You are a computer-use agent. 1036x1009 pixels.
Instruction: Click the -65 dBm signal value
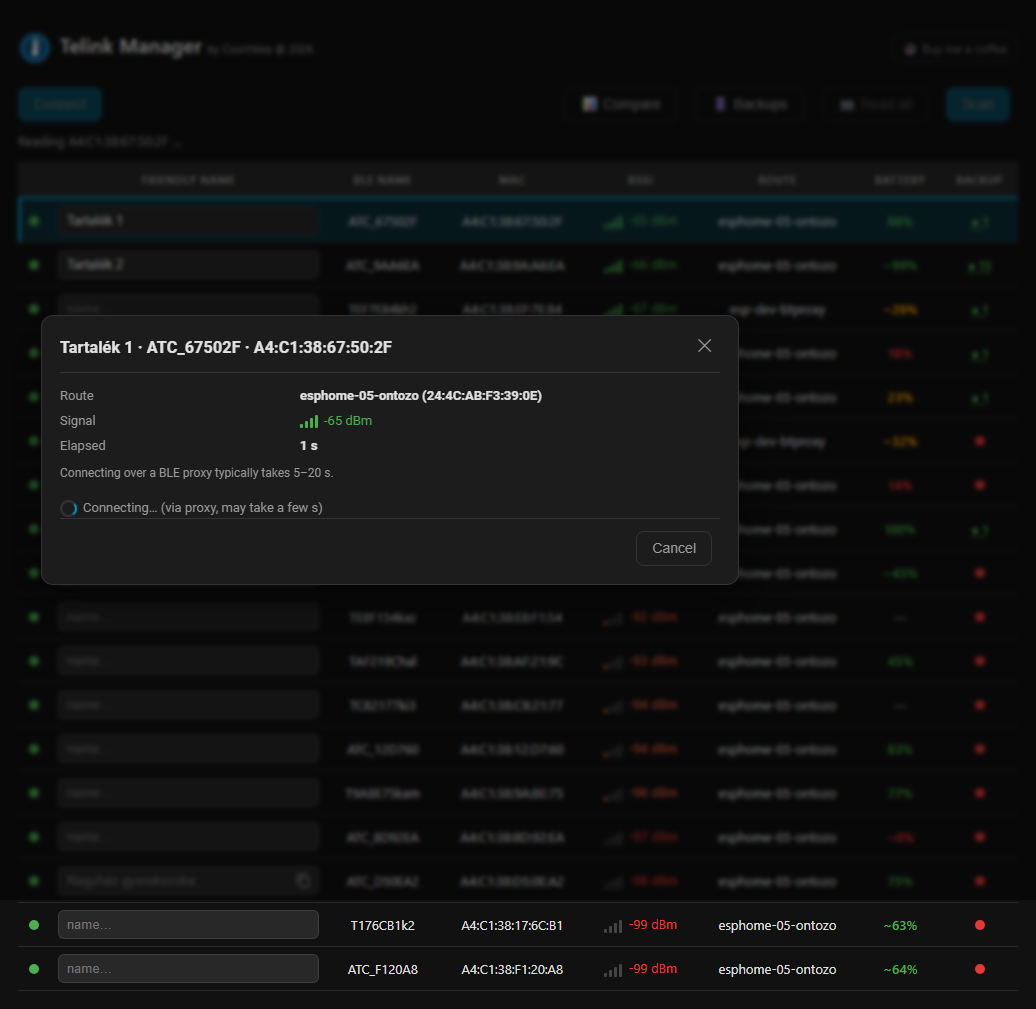coord(348,420)
